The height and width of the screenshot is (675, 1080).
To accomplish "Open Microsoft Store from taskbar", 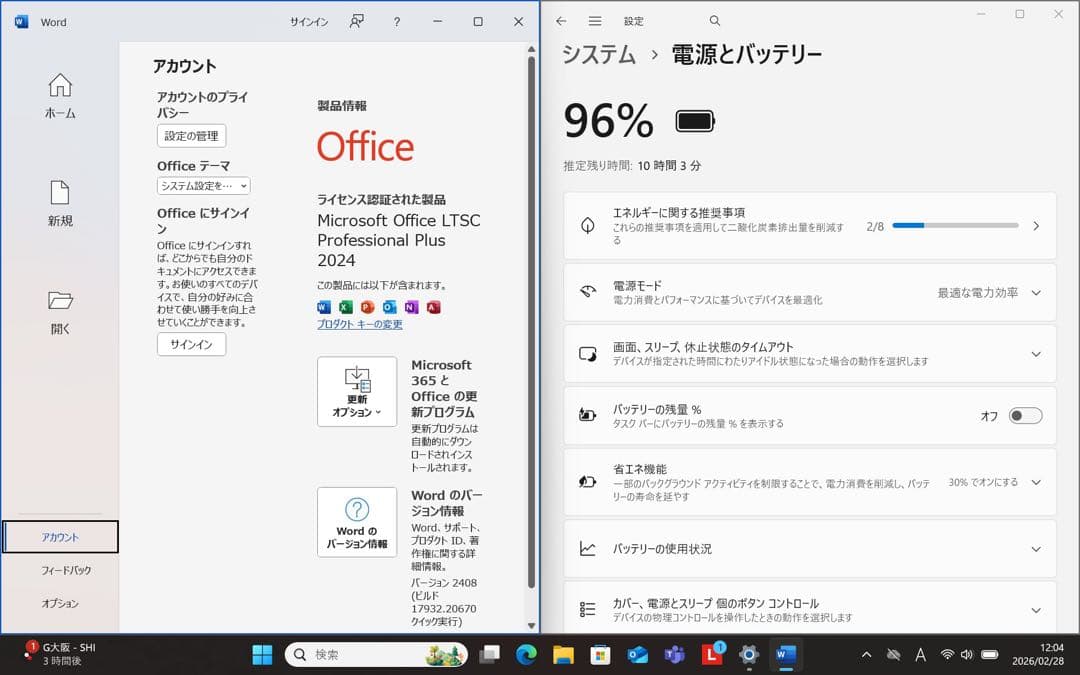I will coord(601,654).
